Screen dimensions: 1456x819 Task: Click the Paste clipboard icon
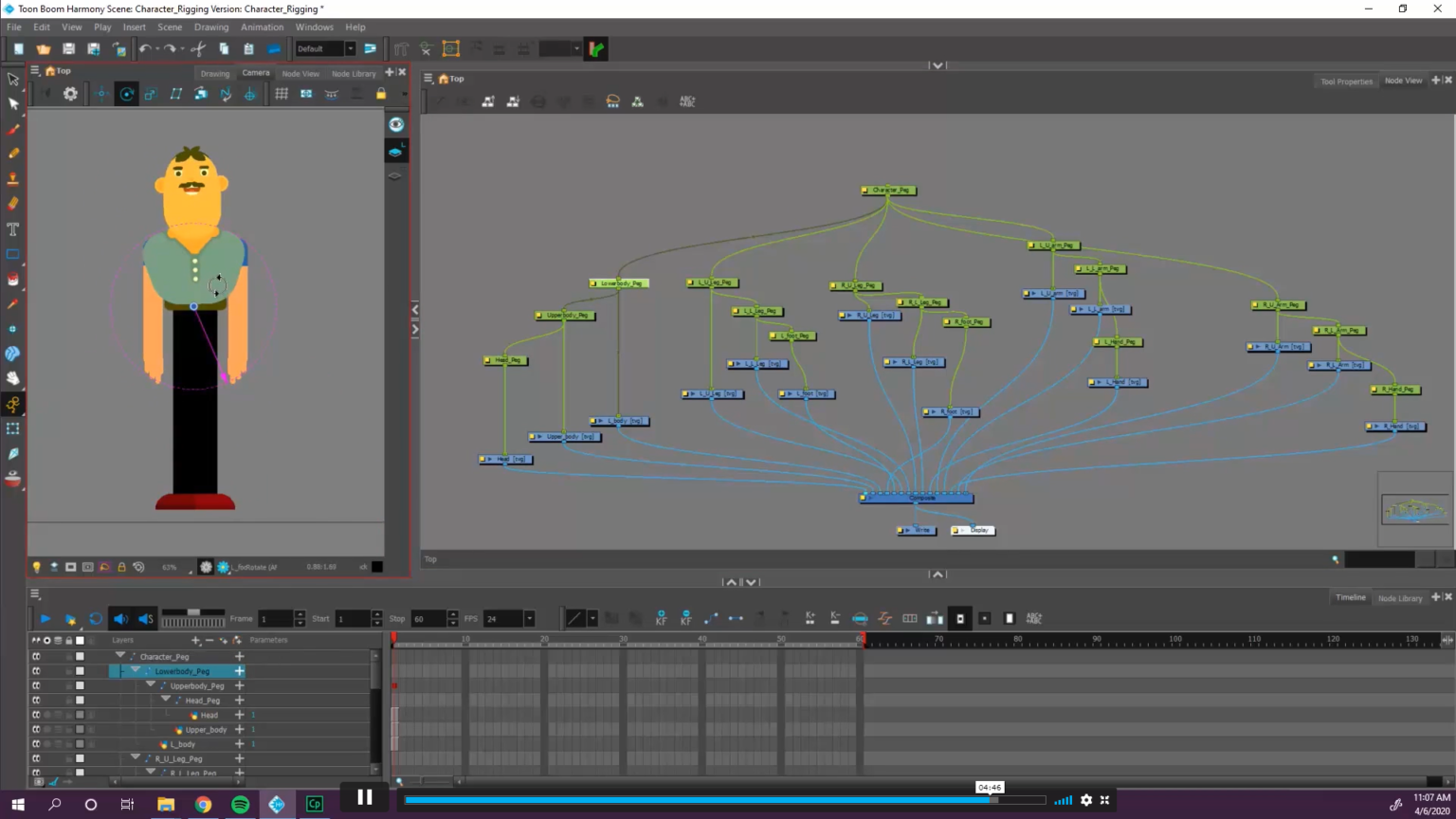click(x=248, y=49)
